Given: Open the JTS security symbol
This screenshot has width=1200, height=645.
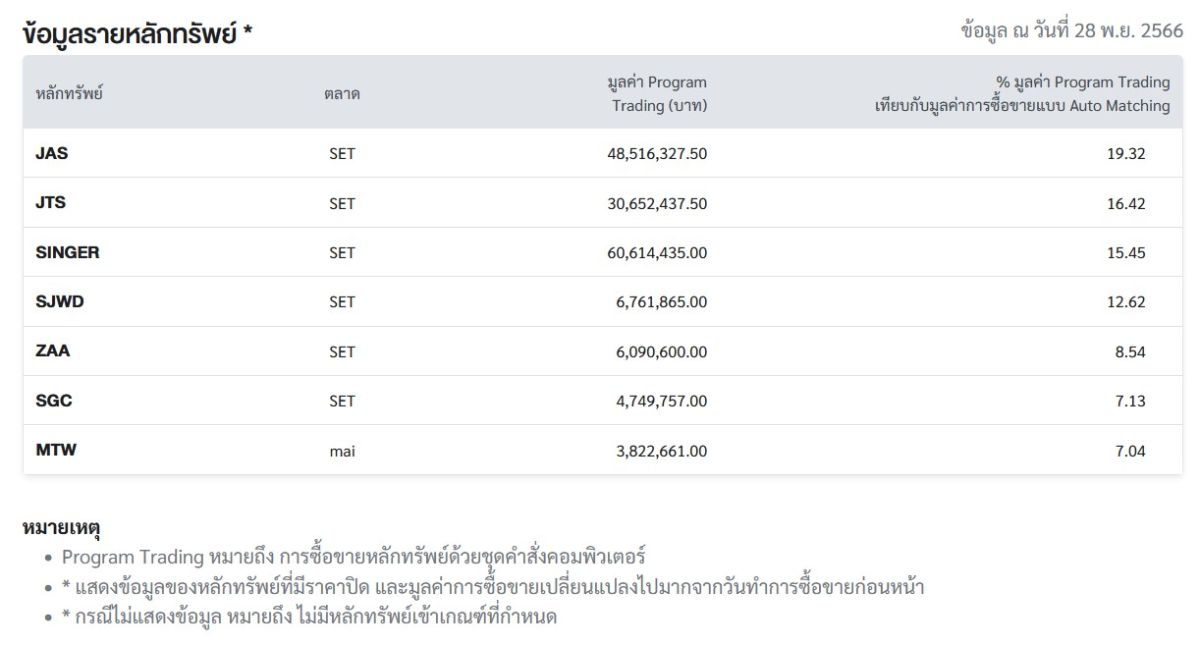Looking at the screenshot, I should (x=51, y=203).
